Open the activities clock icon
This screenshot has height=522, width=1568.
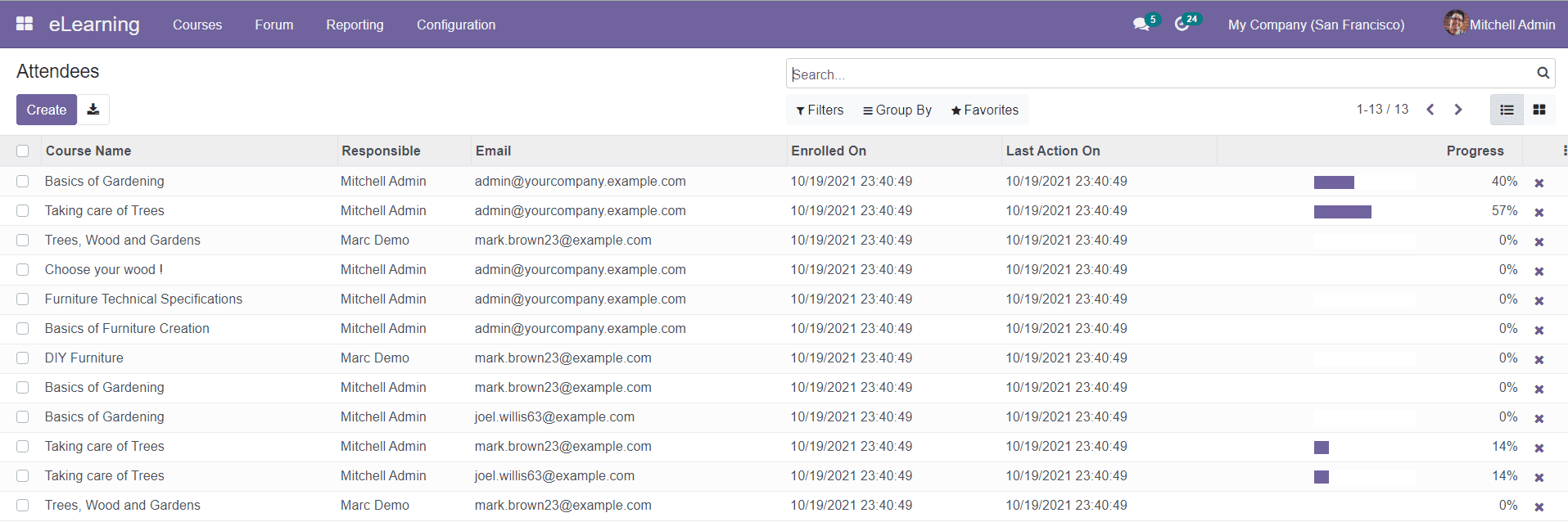[1182, 25]
